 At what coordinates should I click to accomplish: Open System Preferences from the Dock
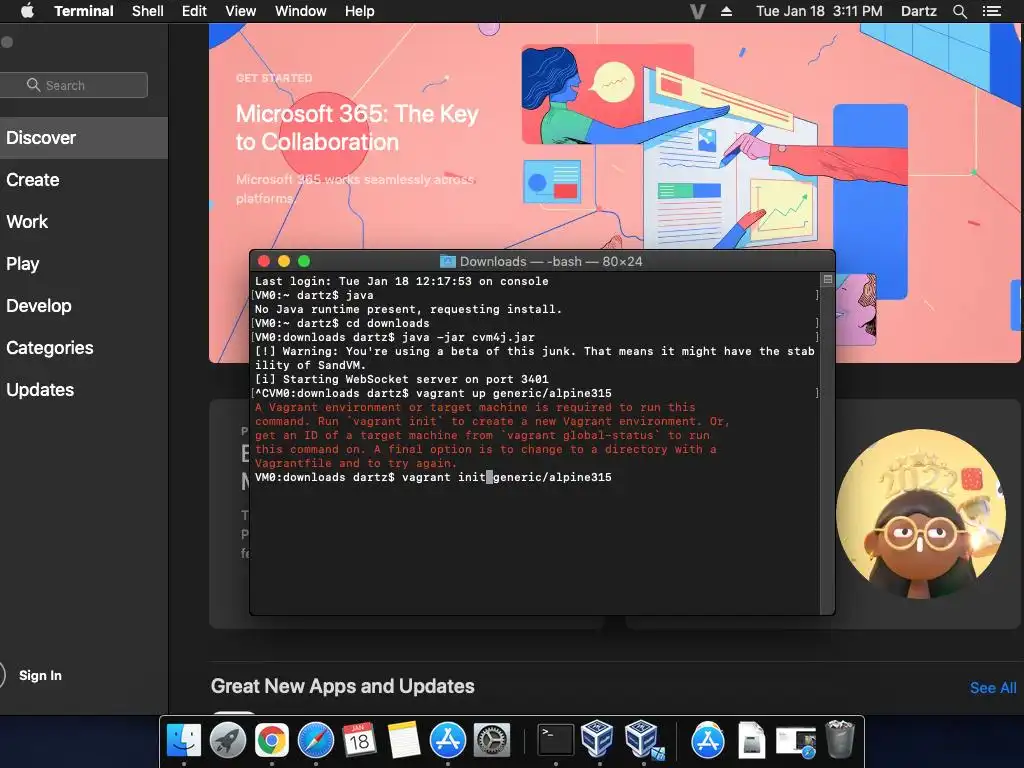coord(492,741)
